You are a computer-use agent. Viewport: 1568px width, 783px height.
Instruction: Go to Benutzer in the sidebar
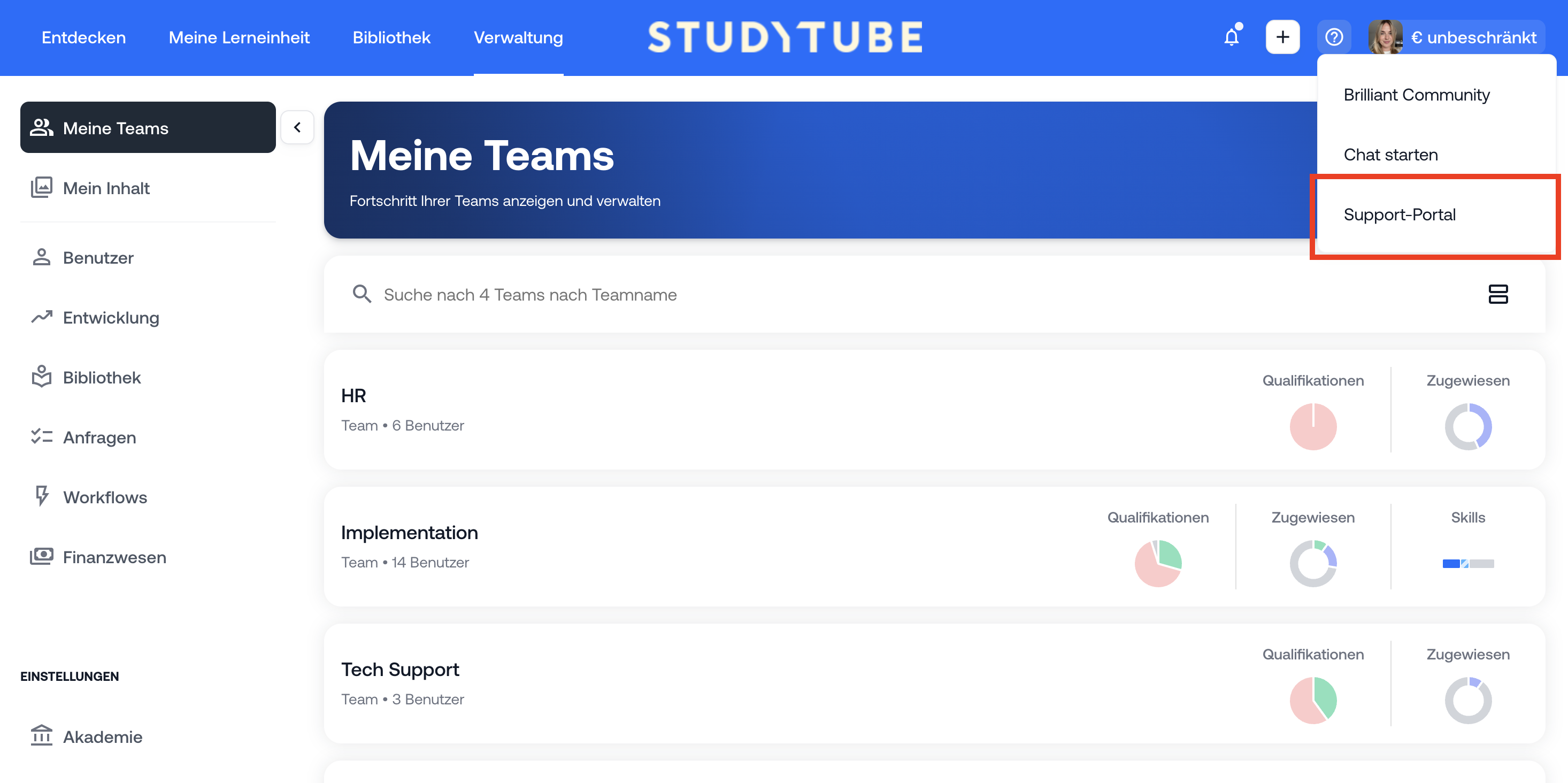coord(148,257)
